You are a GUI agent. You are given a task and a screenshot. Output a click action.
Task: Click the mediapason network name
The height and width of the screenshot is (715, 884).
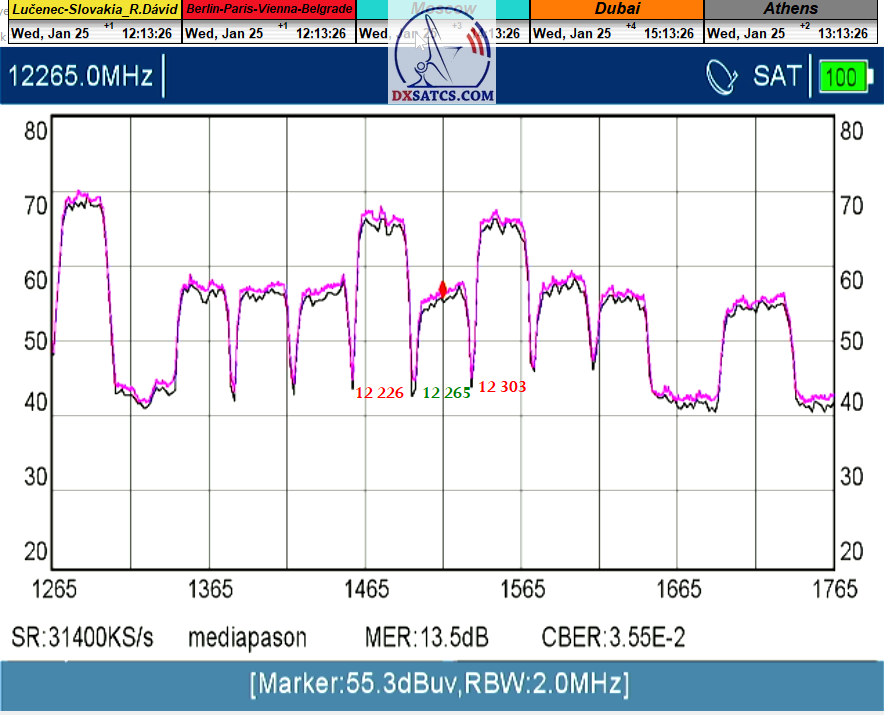point(247,638)
